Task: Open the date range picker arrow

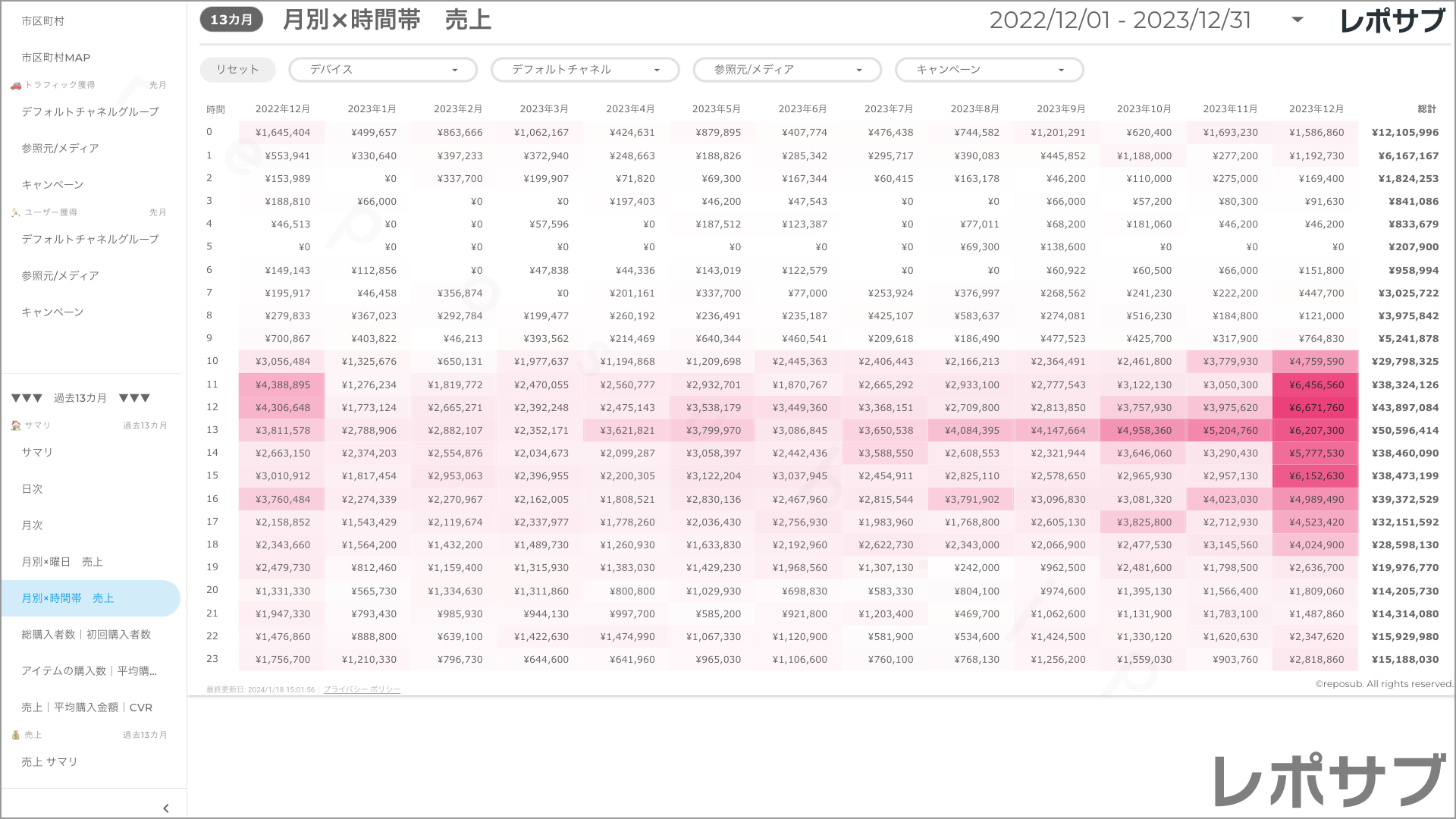Action: point(1298,20)
